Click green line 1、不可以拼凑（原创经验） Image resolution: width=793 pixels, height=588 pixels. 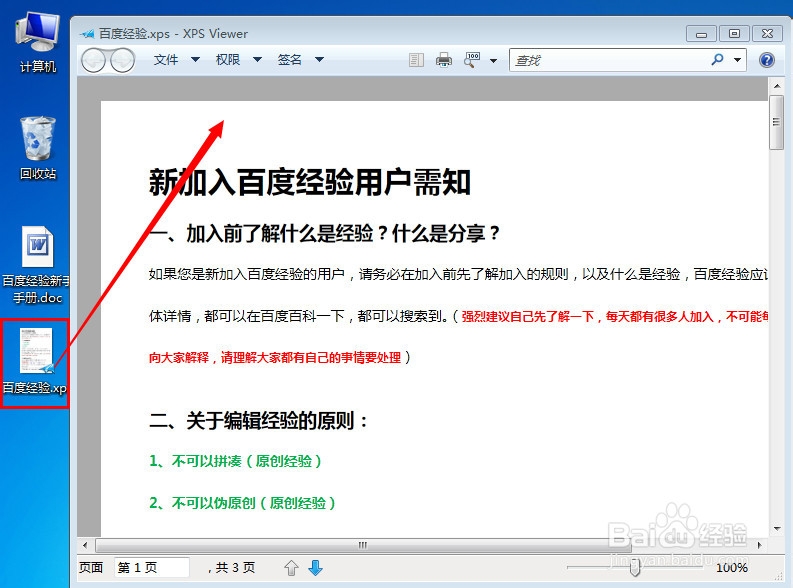(x=235, y=461)
